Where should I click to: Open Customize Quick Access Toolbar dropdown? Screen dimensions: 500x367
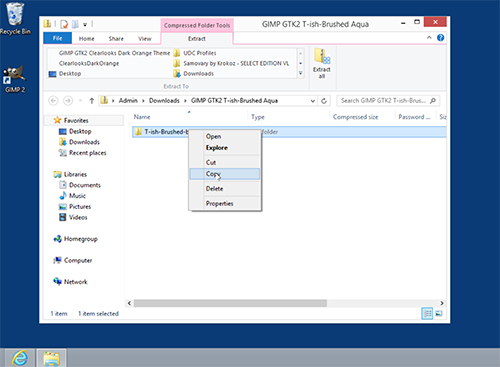point(85,25)
